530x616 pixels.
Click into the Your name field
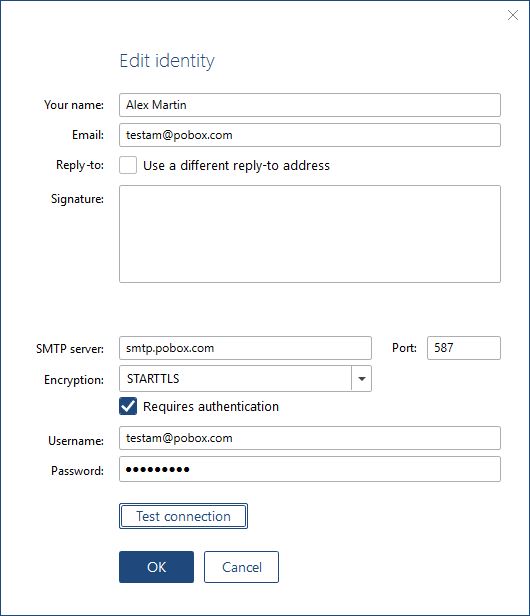point(310,105)
